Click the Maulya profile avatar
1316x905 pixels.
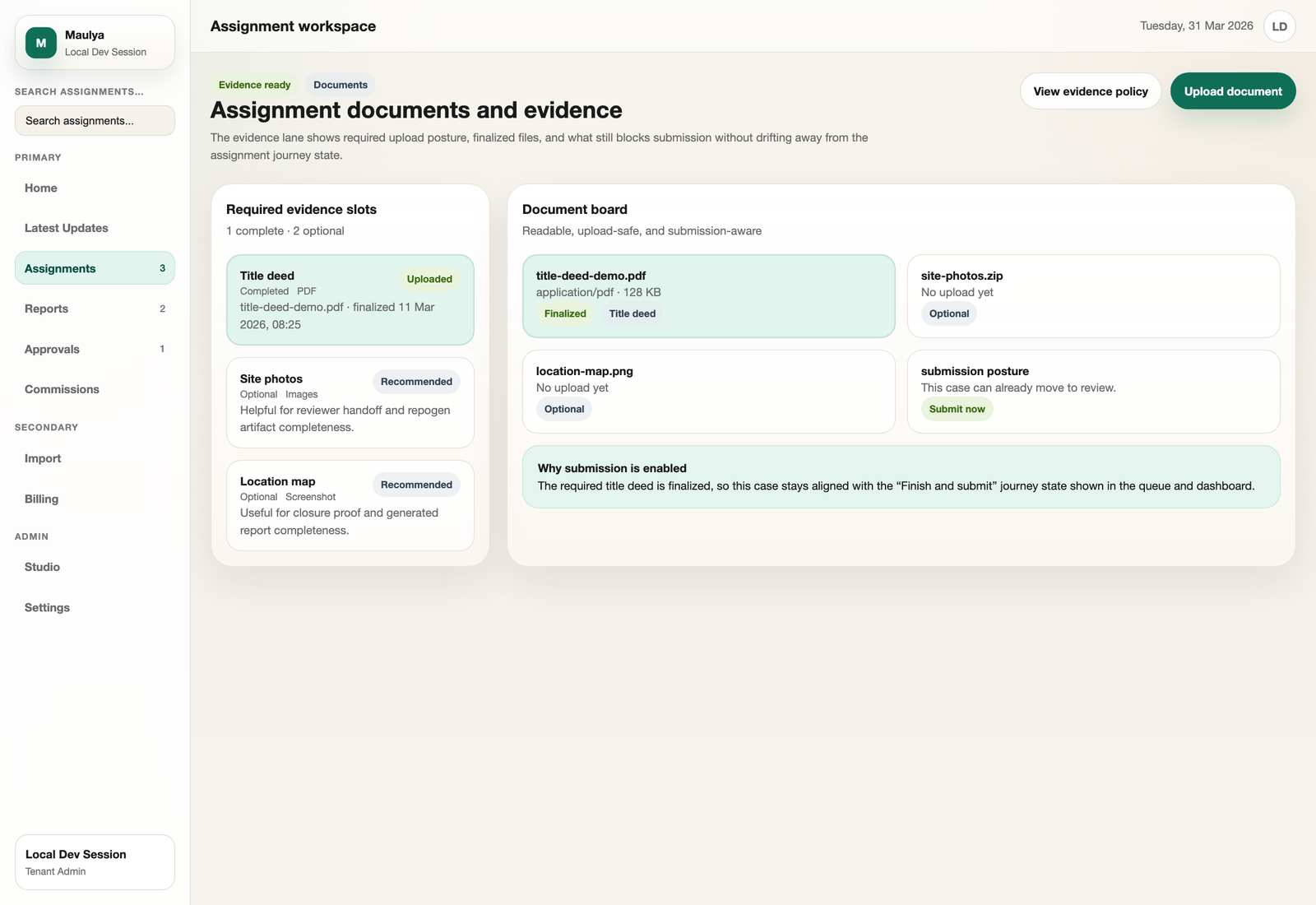click(40, 43)
